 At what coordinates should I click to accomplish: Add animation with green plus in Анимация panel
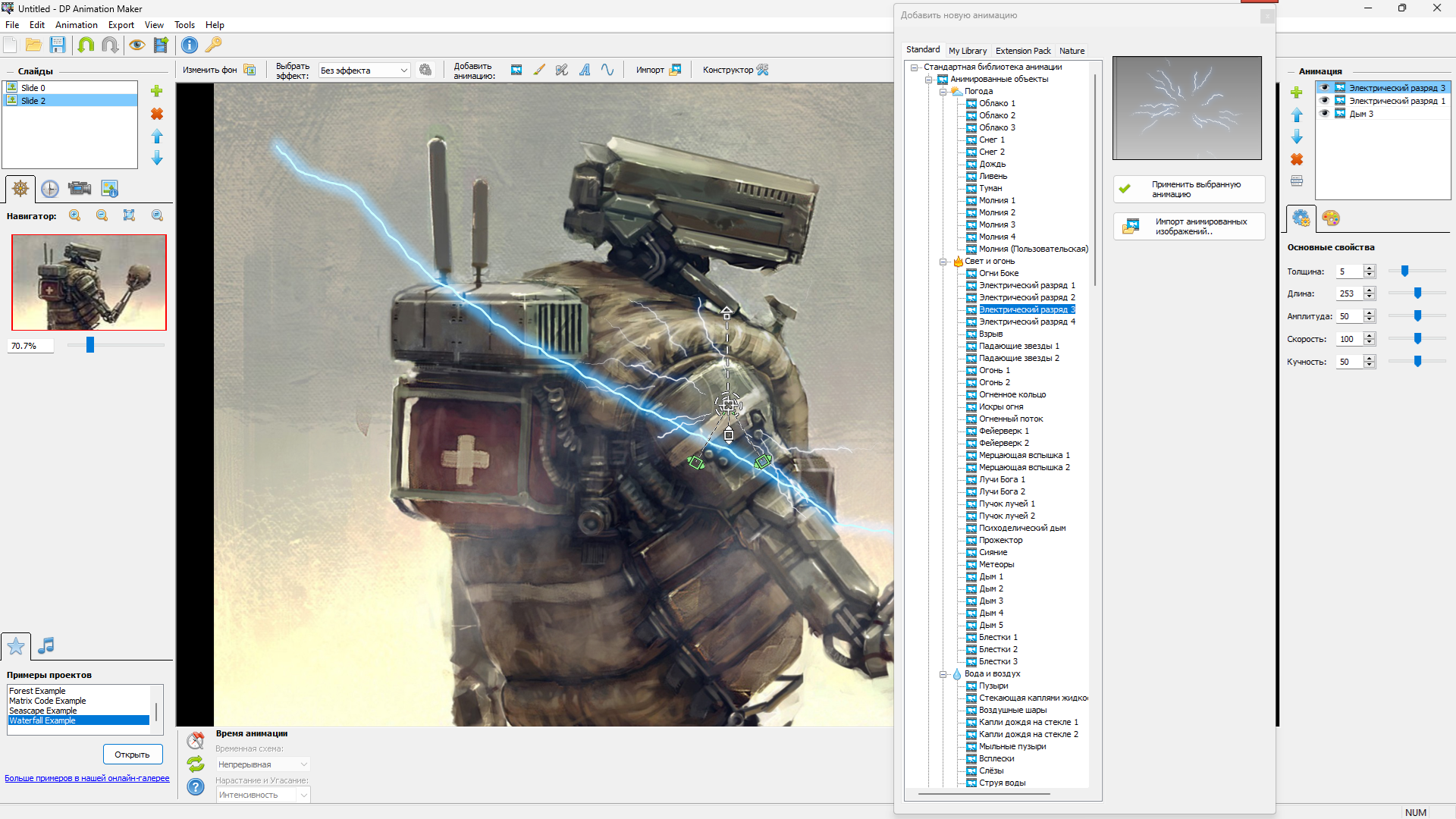point(1297,93)
